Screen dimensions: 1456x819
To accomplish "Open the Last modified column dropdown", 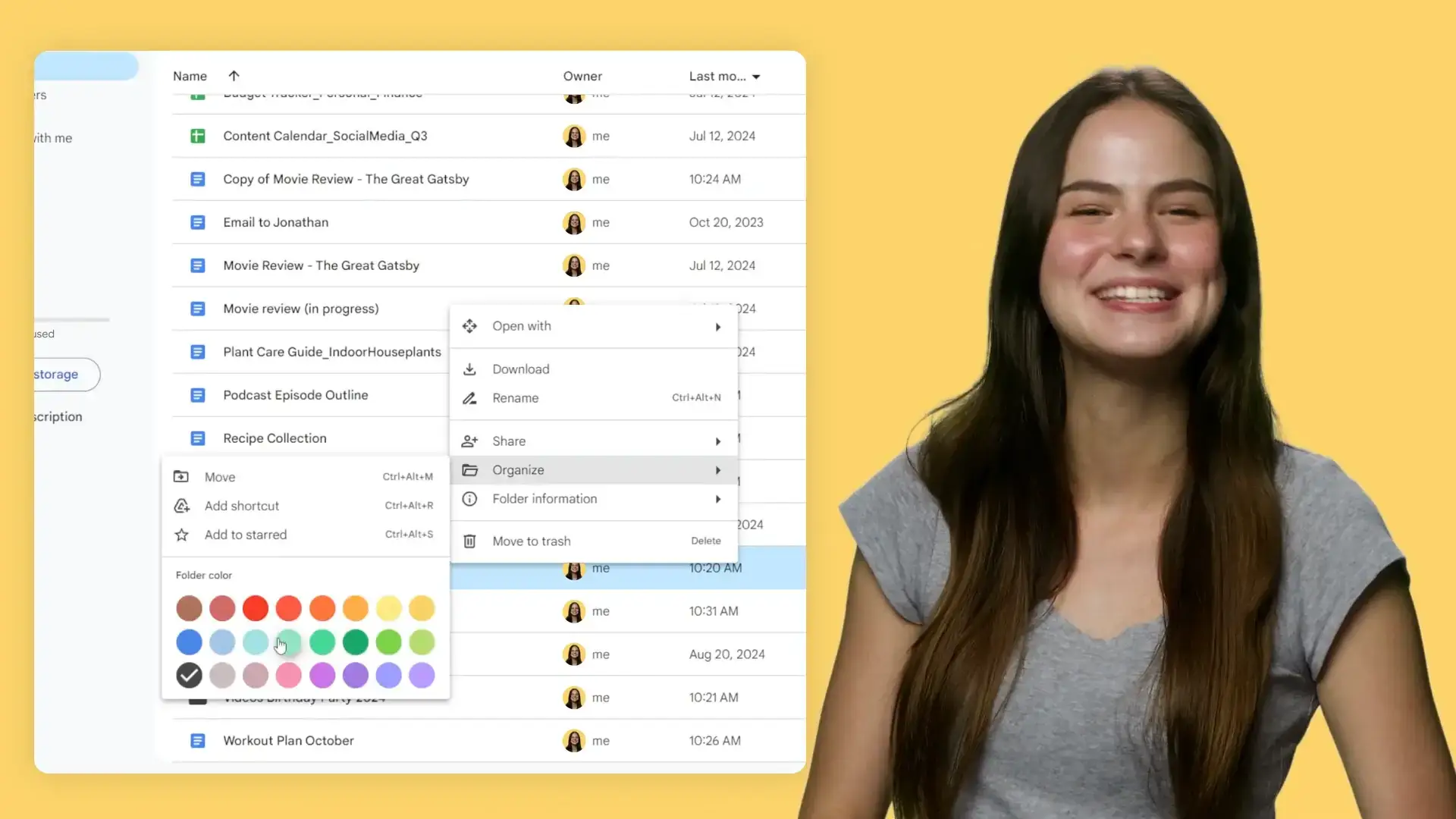I will pos(756,77).
